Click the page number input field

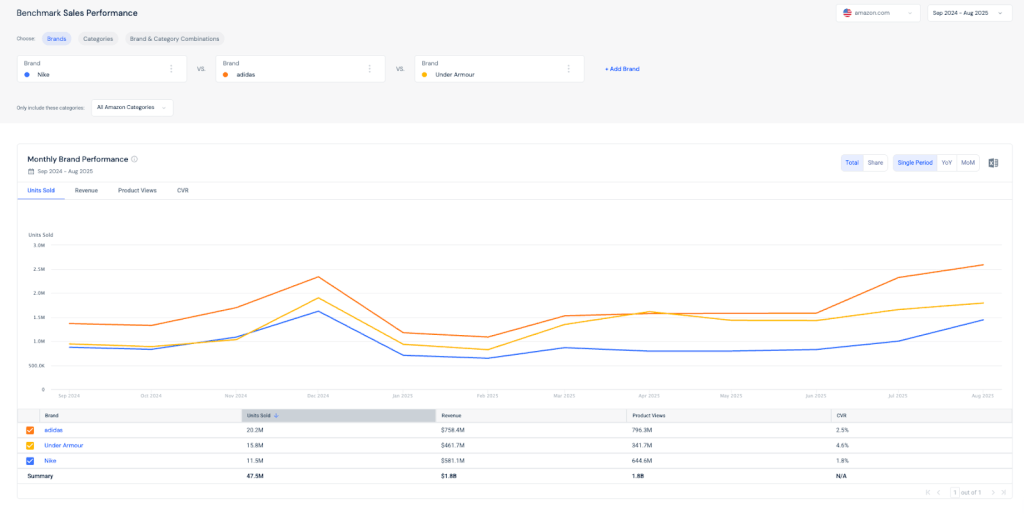tap(955, 492)
